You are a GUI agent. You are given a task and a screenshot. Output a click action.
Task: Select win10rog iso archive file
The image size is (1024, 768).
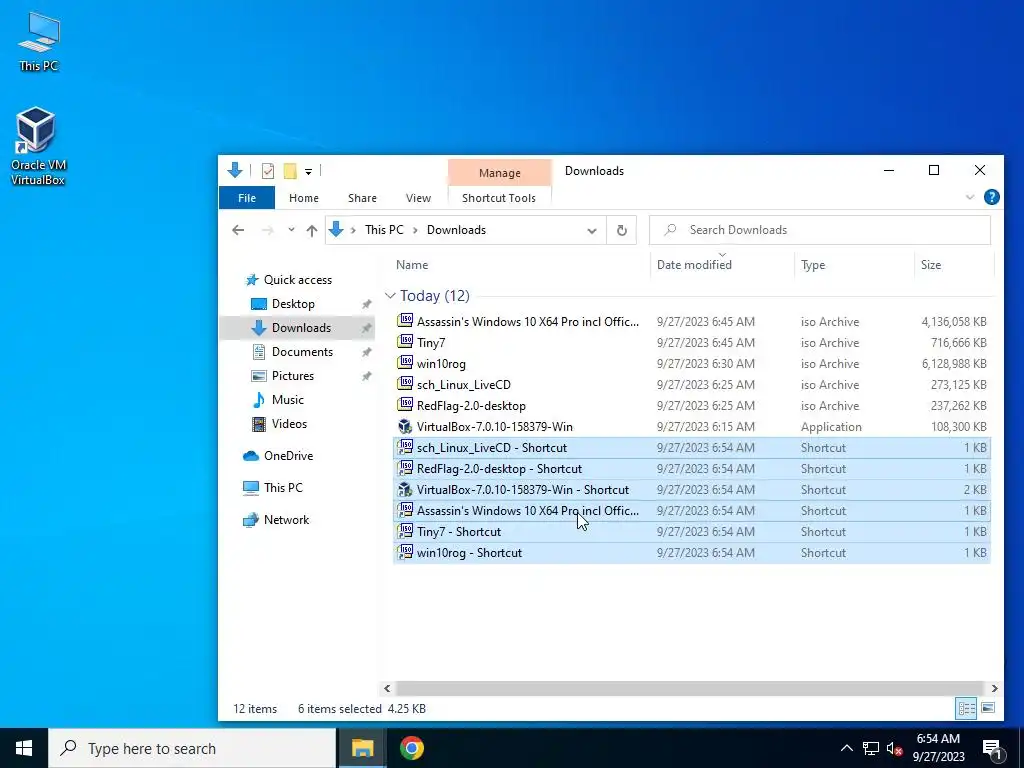[692, 364]
